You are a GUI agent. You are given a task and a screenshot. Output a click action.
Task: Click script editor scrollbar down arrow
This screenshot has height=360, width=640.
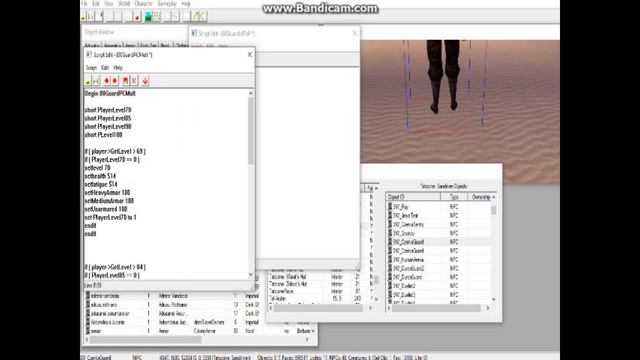click(x=251, y=274)
